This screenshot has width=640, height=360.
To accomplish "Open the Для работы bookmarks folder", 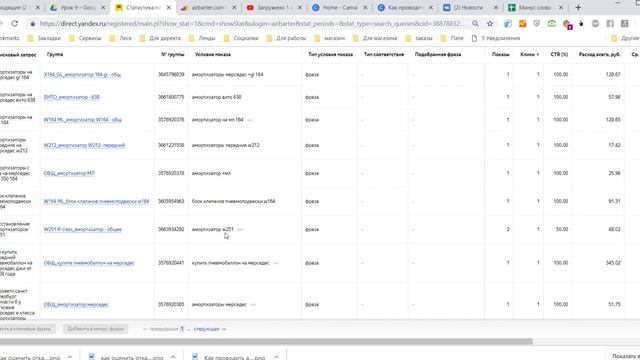I will coord(286,38).
